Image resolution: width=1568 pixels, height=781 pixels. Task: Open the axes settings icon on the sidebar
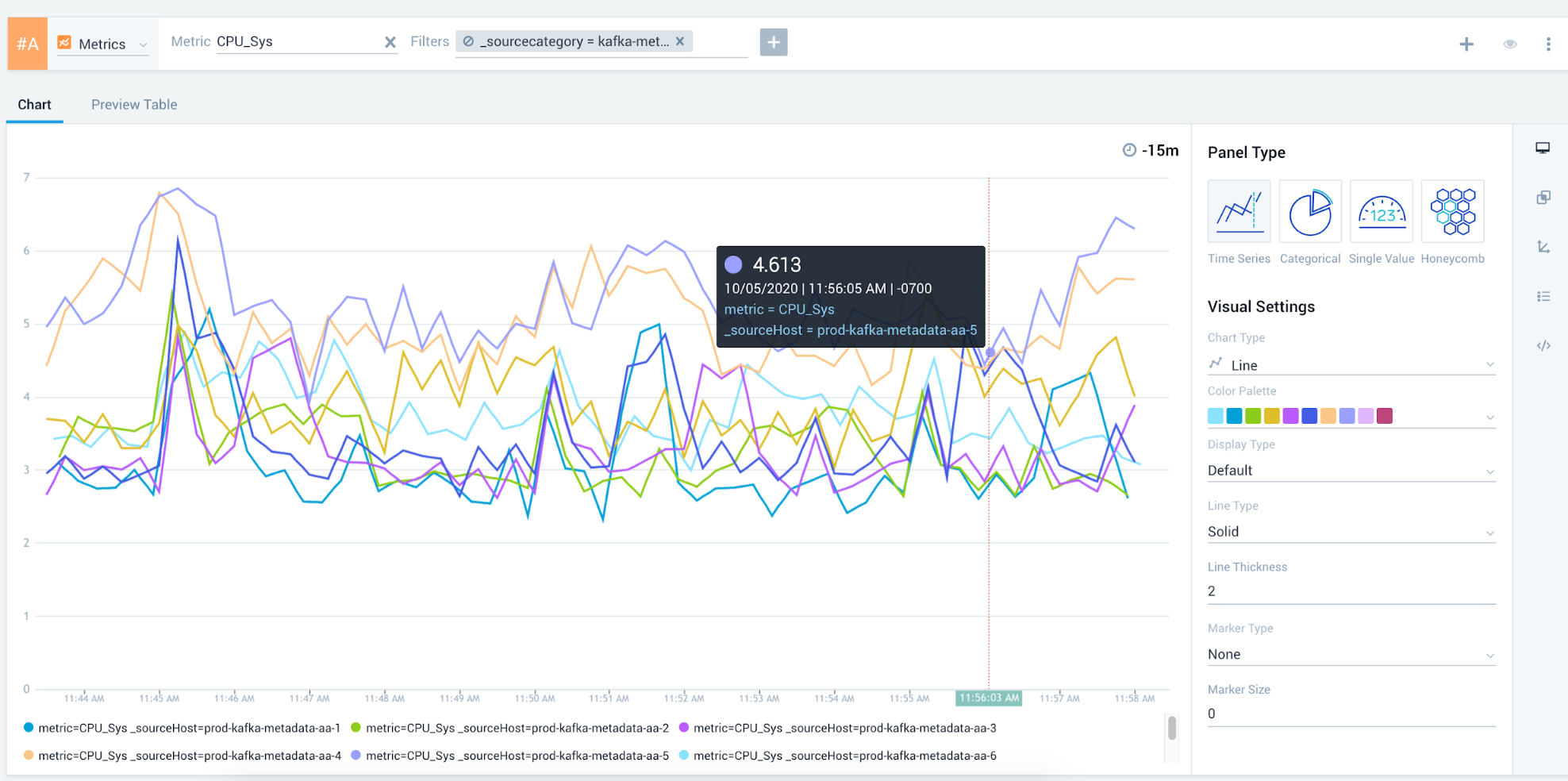1544,247
